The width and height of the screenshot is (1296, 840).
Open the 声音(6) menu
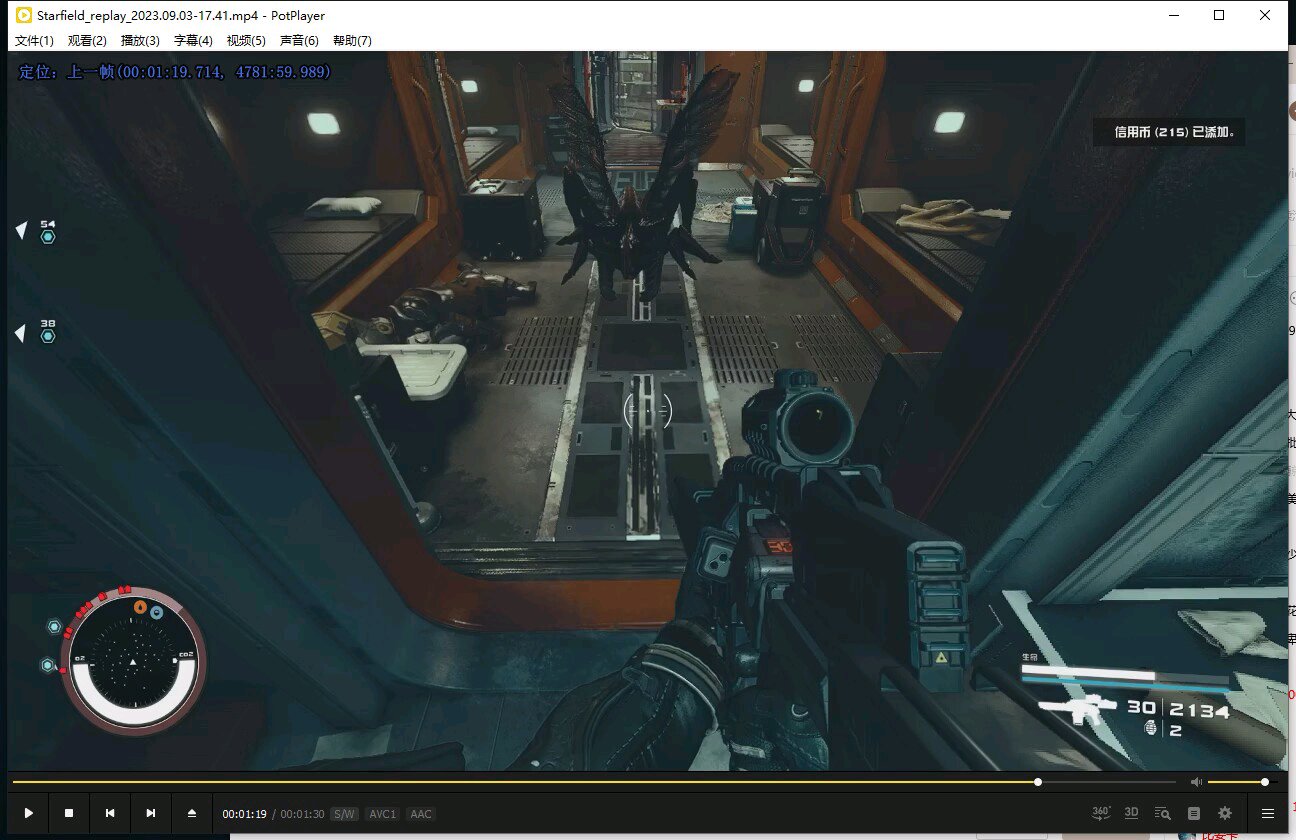pyautogui.click(x=299, y=41)
